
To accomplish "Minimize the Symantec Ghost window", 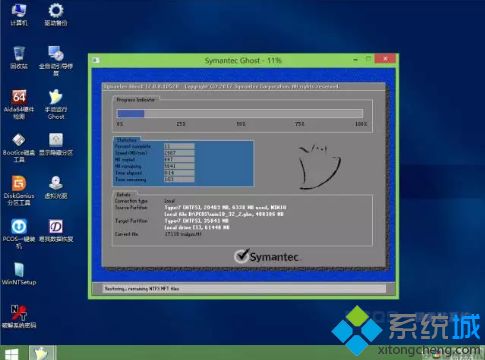I will pyautogui.click(x=356, y=60).
